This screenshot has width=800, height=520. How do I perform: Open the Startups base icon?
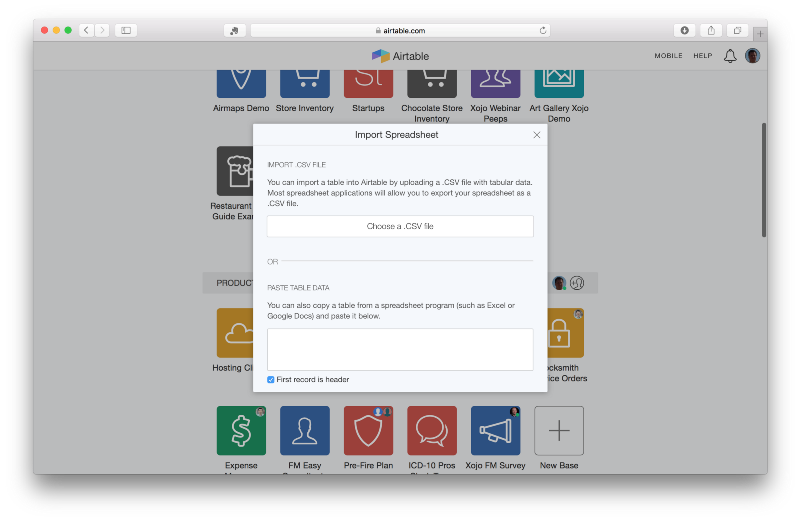[x=368, y=84]
